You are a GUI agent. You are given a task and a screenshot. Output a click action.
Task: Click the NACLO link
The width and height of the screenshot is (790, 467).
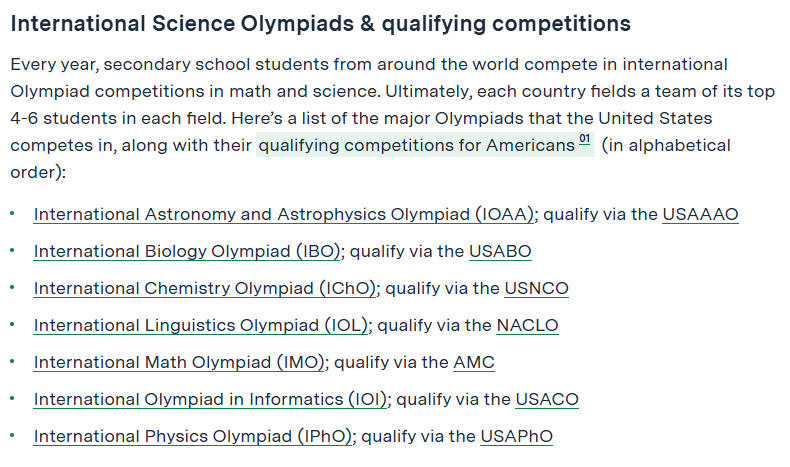click(x=528, y=325)
